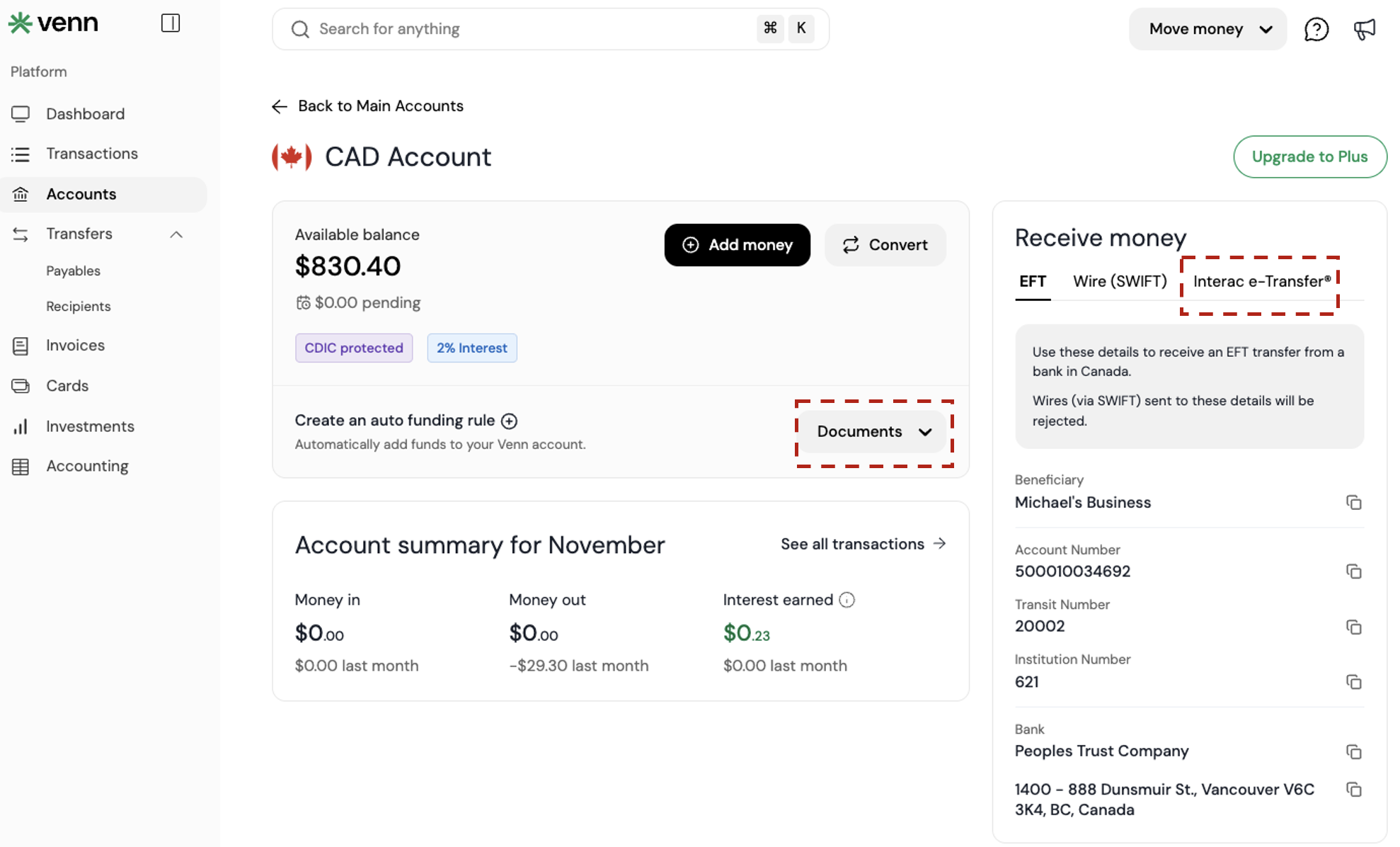Switch to the Wire (SWIFT) tab

[x=1119, y=281]
